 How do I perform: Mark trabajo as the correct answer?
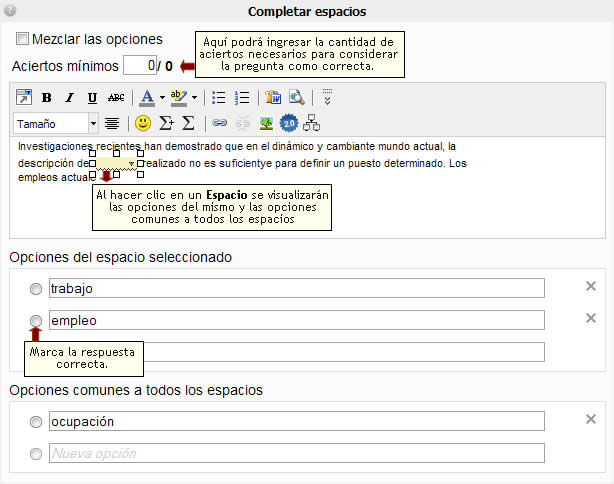coord(36,289)
